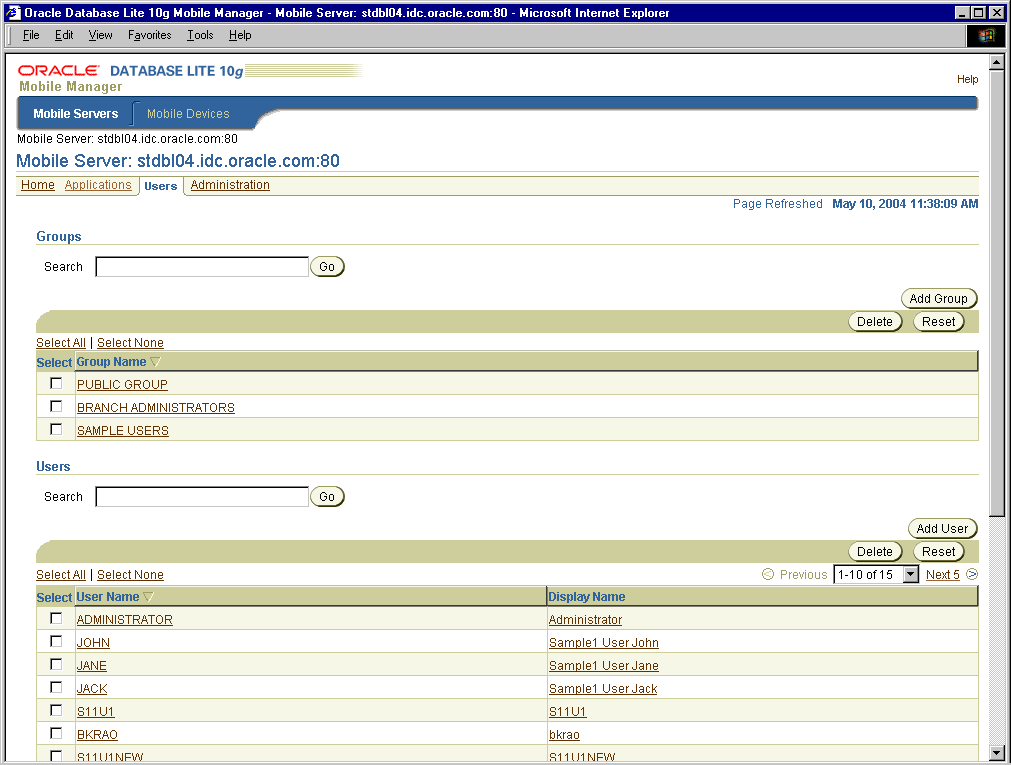The height and width of the screenshot is (765, 1011).
Task: Click the vertical scrollbar thumb
Action: 997,293
